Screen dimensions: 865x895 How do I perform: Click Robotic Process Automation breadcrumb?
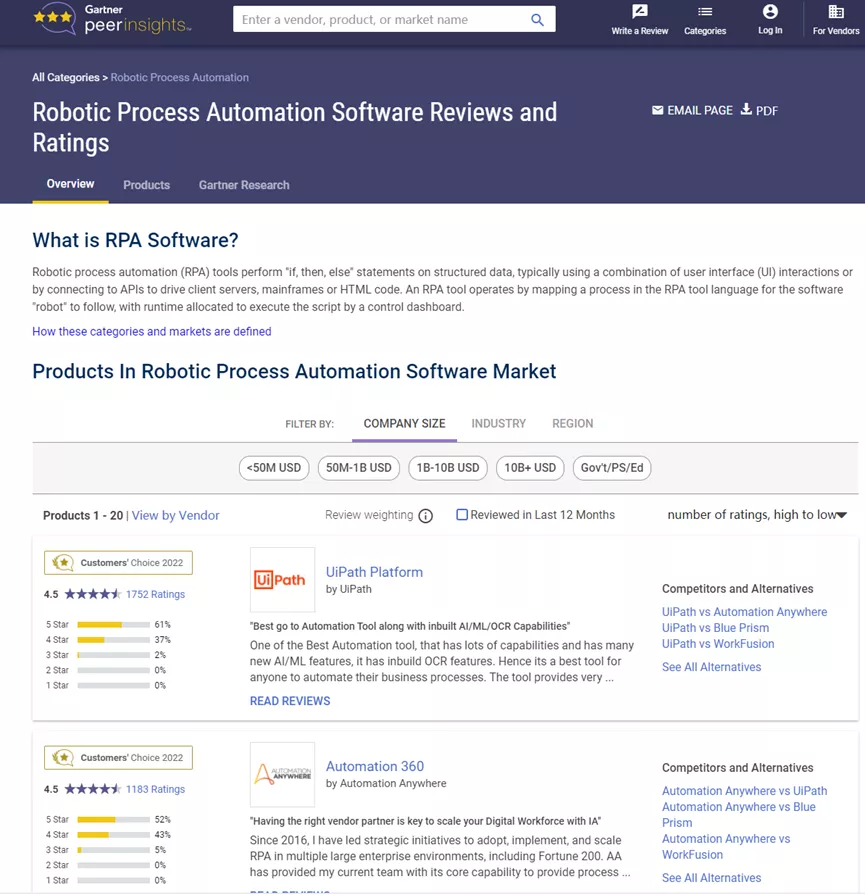coord(179,78)
